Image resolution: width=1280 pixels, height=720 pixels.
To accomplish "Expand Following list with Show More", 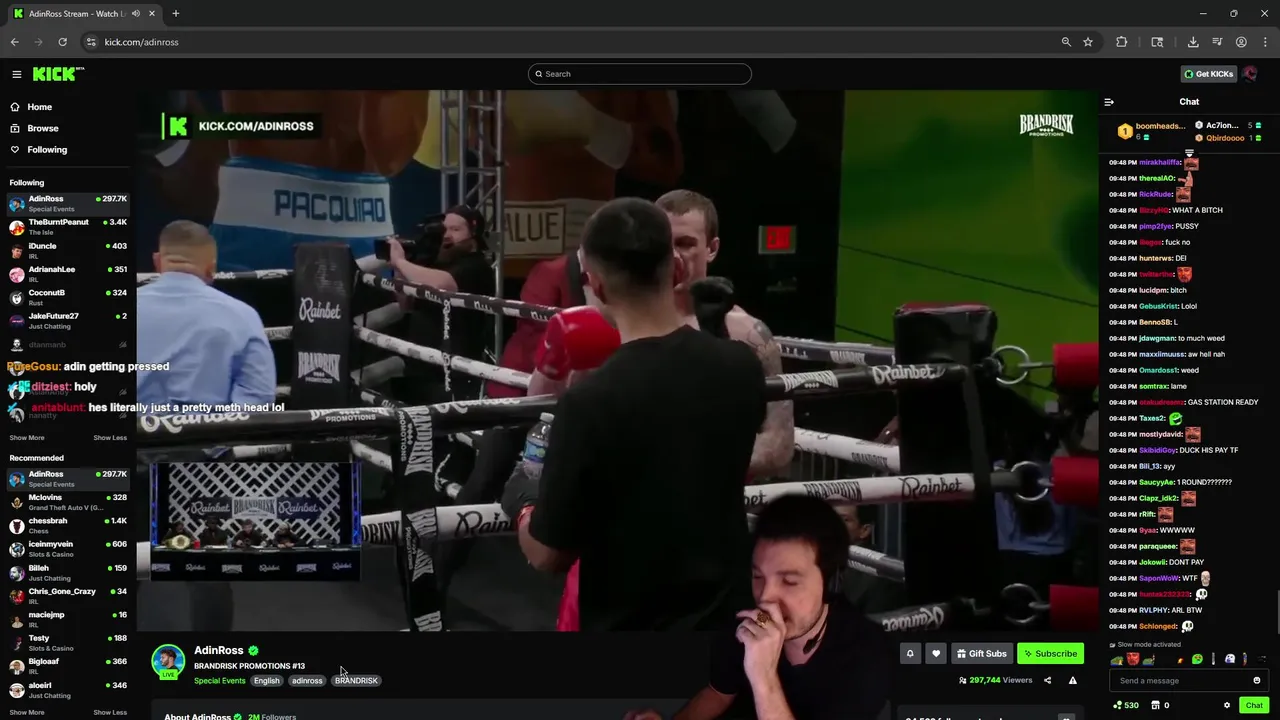I will (27, 437).
